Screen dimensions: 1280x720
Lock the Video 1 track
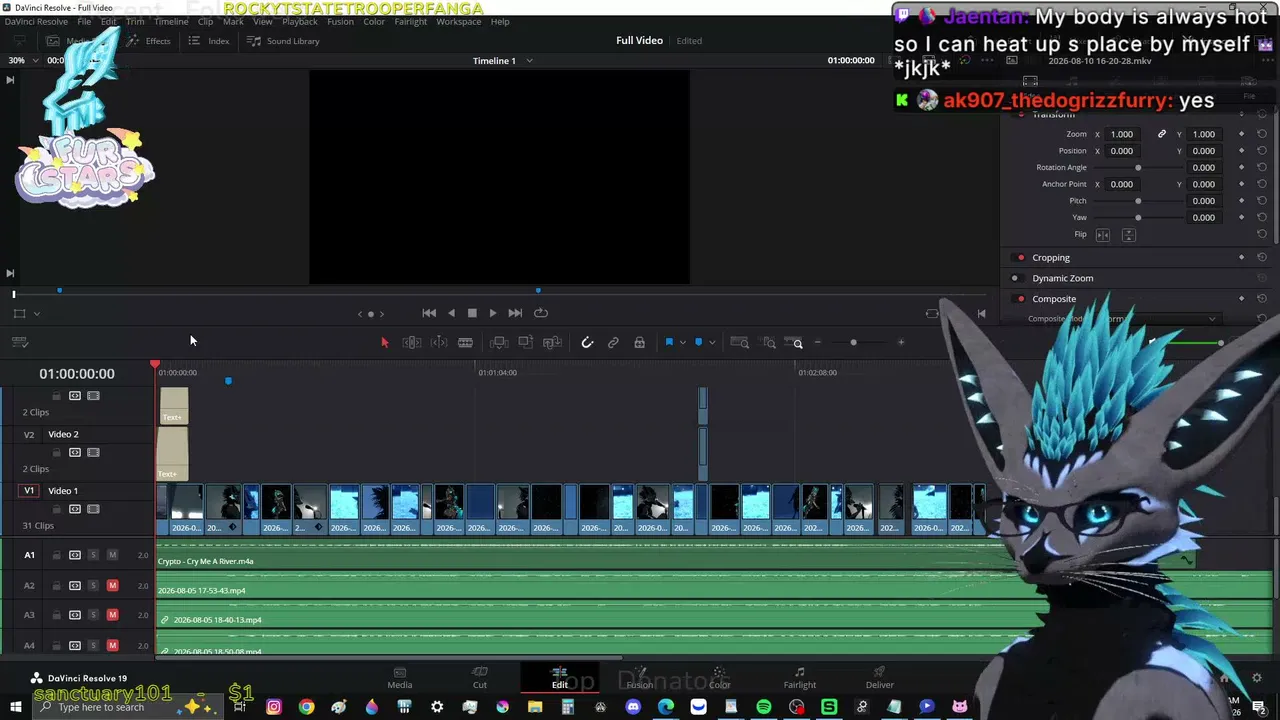(56, 509)
